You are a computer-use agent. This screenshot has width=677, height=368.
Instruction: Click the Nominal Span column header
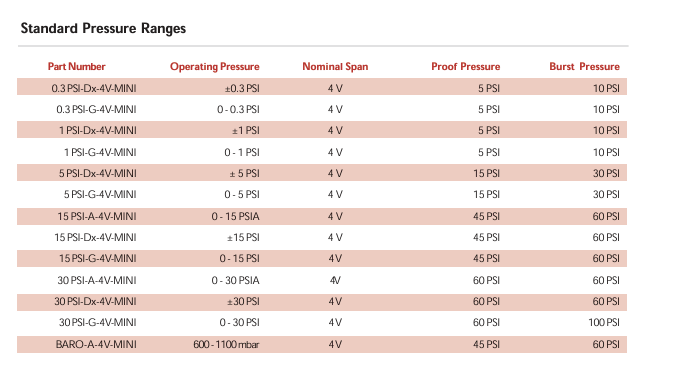pos(335,67)
